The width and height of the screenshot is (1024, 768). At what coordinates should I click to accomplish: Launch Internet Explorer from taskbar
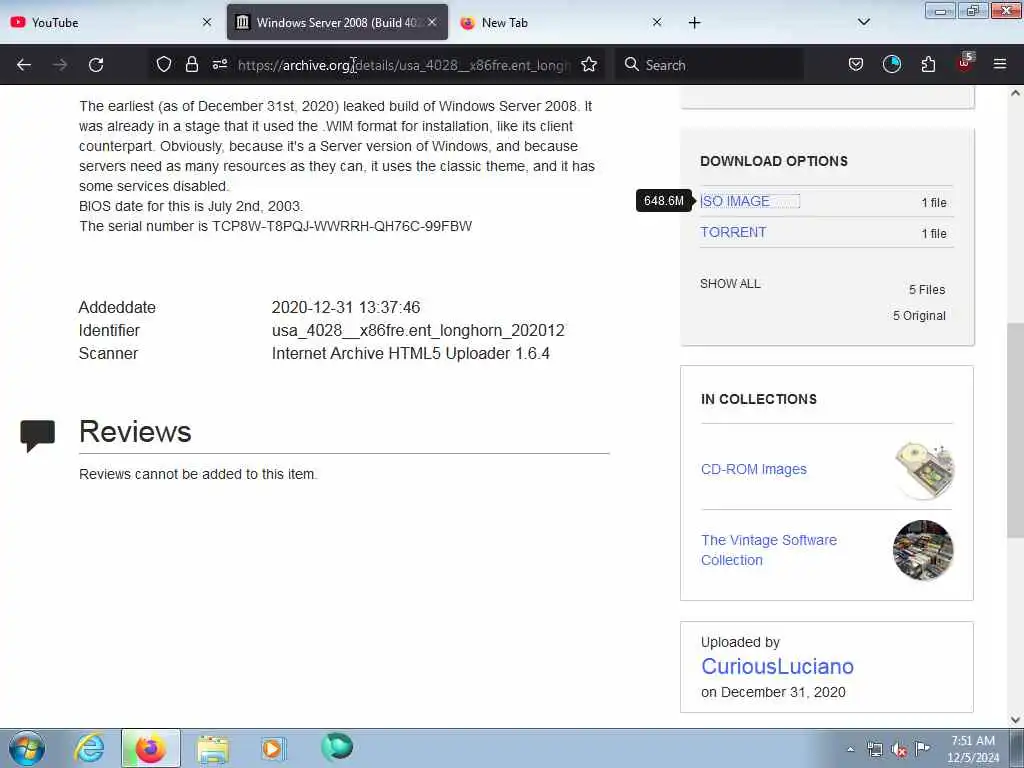pyautogui.click(x=89, y=748)
